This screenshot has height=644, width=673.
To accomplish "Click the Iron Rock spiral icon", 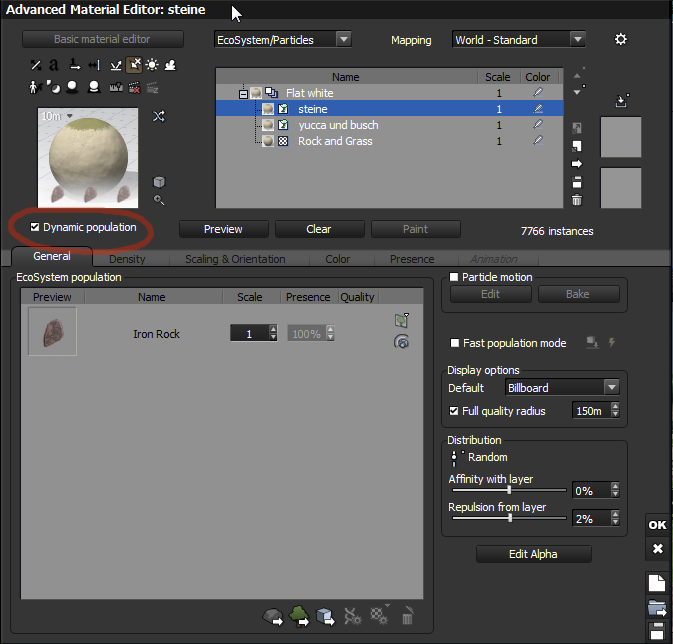I will (401, 342).
